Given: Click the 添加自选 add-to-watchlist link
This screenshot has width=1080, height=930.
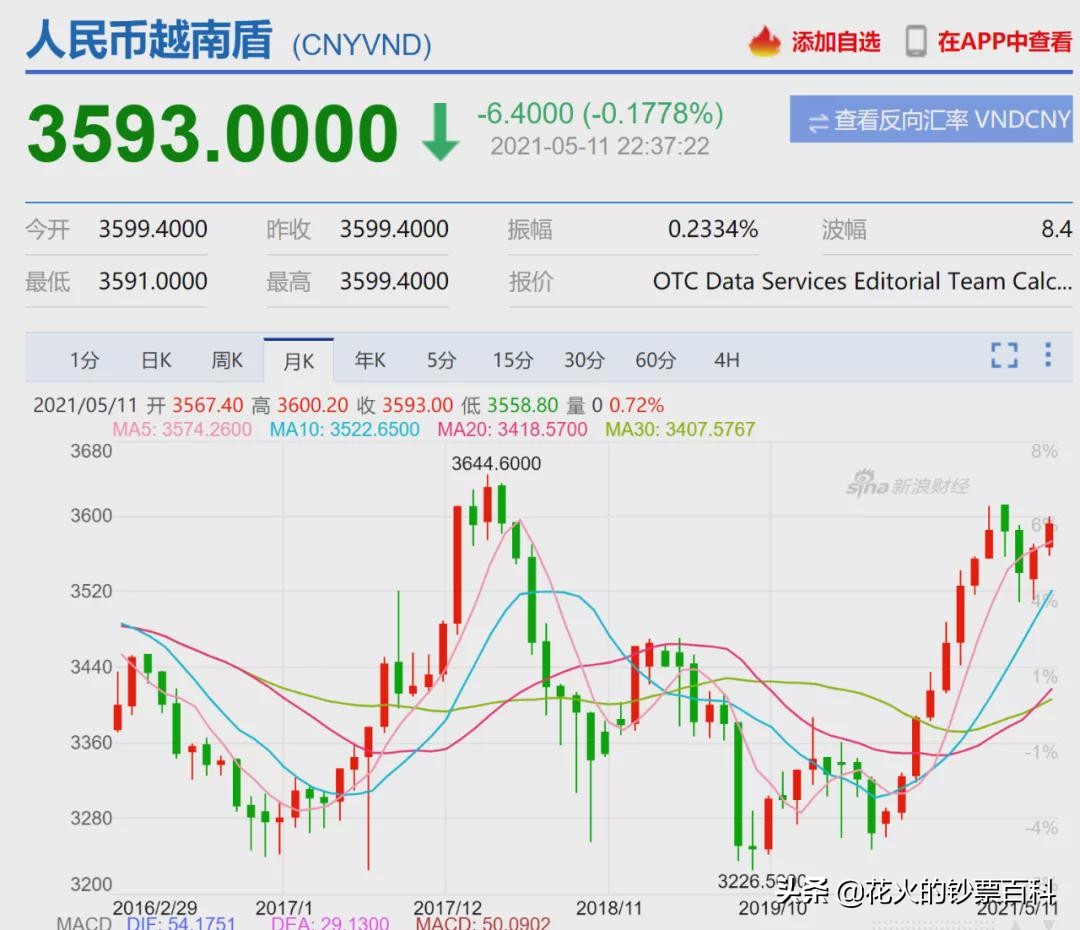Looking at the screenshot, I should coord(836,42).
